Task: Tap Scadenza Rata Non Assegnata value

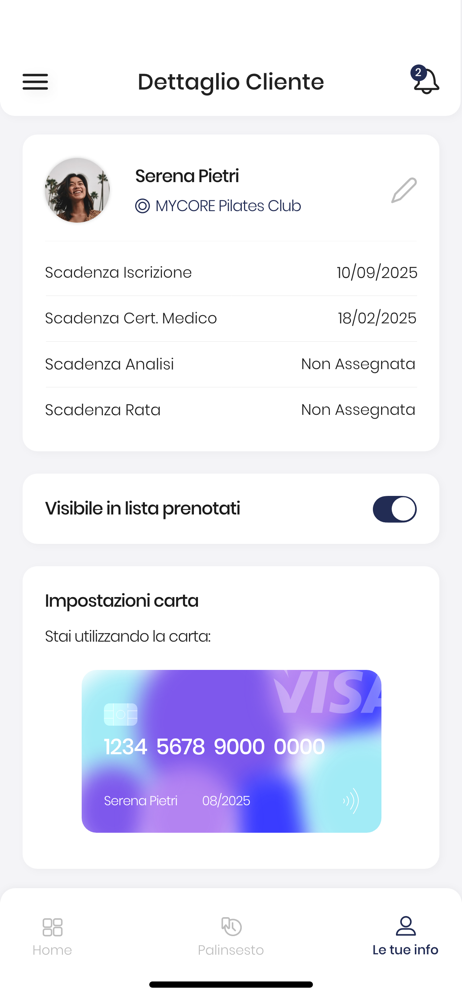Action: point(358,409)
